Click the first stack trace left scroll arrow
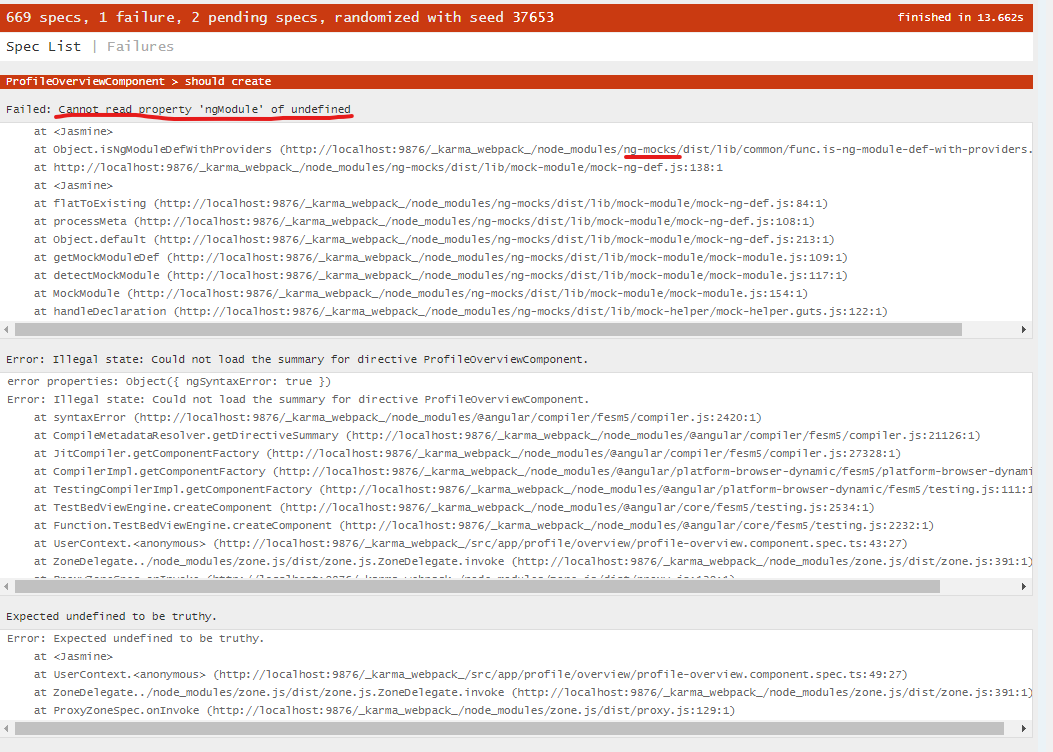This screenshot has width=1053, height=752. (x=7, y=330)
